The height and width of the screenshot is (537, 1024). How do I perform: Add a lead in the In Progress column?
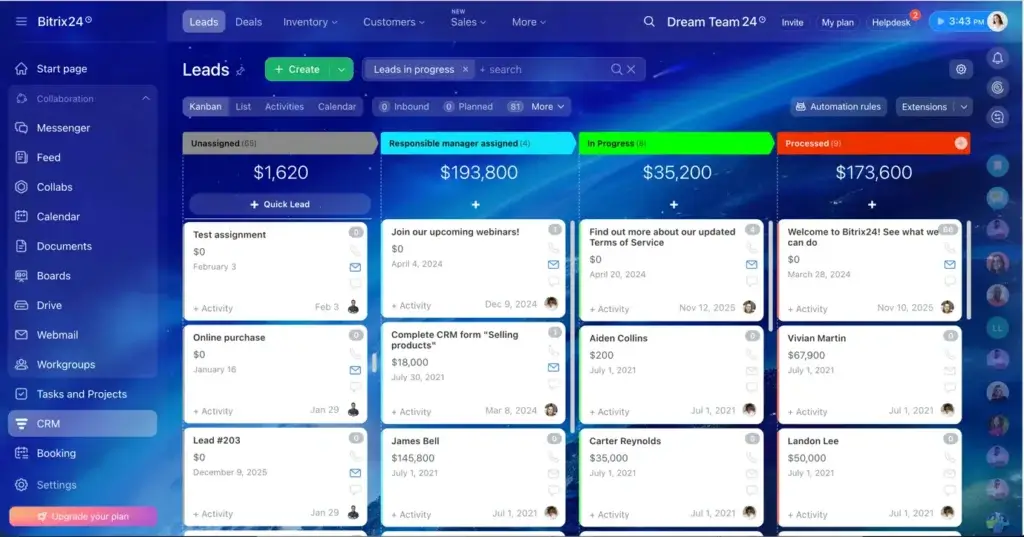(673, 204)
